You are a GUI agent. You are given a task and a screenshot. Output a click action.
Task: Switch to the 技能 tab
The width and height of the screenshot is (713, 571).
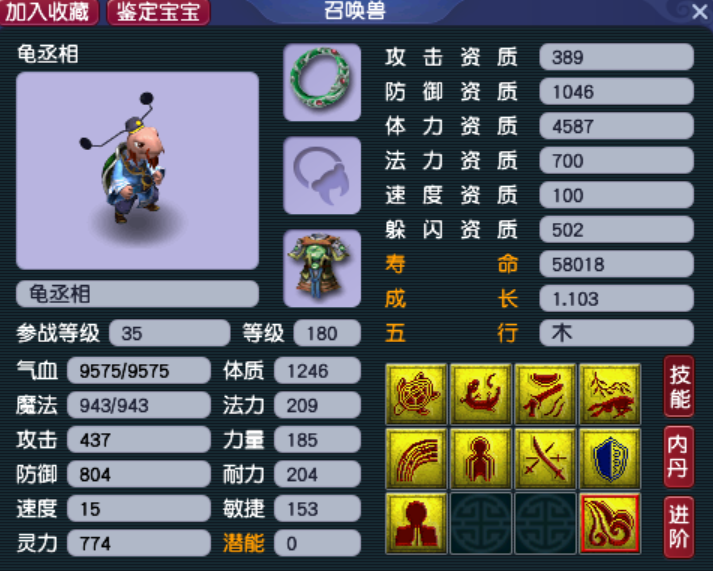tap(679, 386)
